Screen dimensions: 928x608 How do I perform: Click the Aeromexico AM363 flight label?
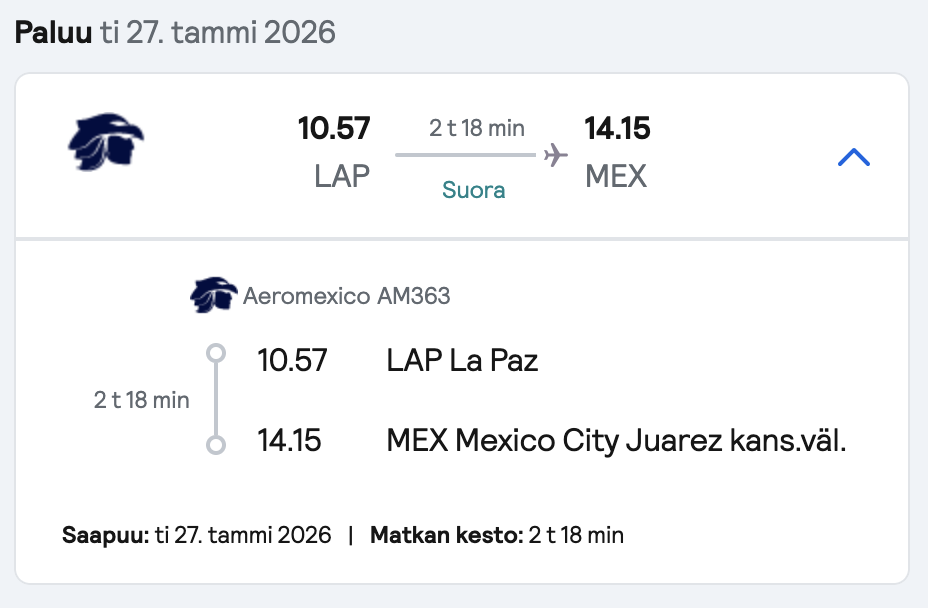347,295
